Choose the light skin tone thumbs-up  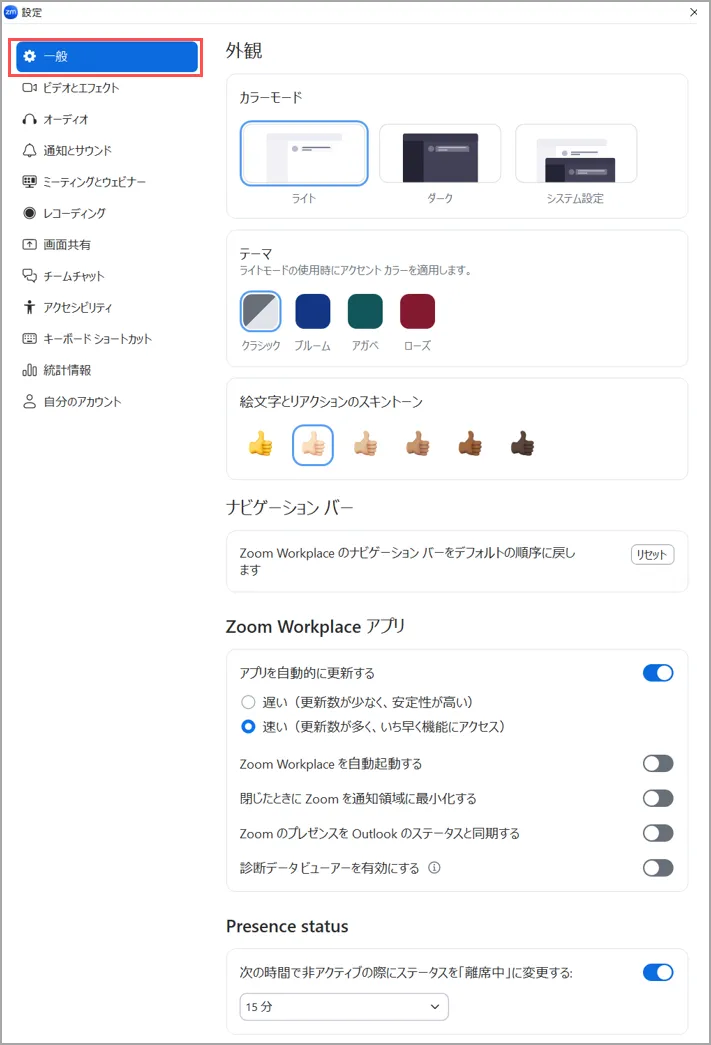click(313, 445)
